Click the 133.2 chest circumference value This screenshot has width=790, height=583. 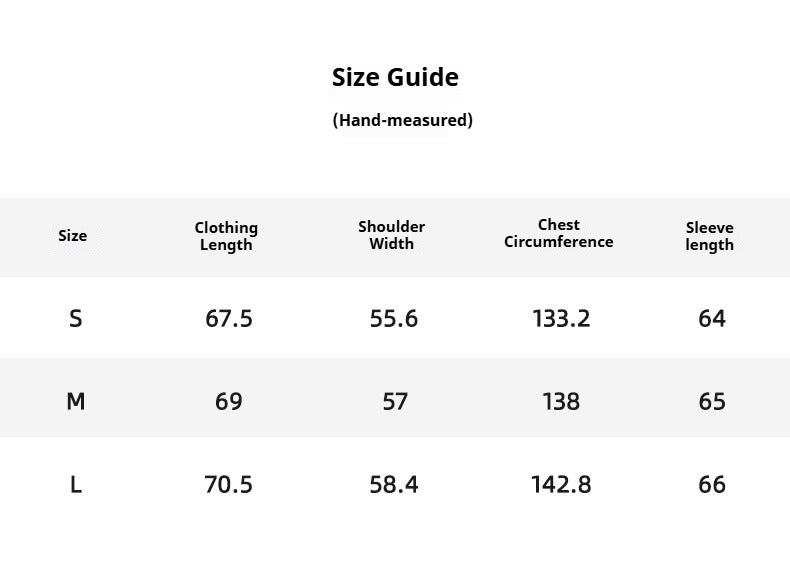click(561, 318)
